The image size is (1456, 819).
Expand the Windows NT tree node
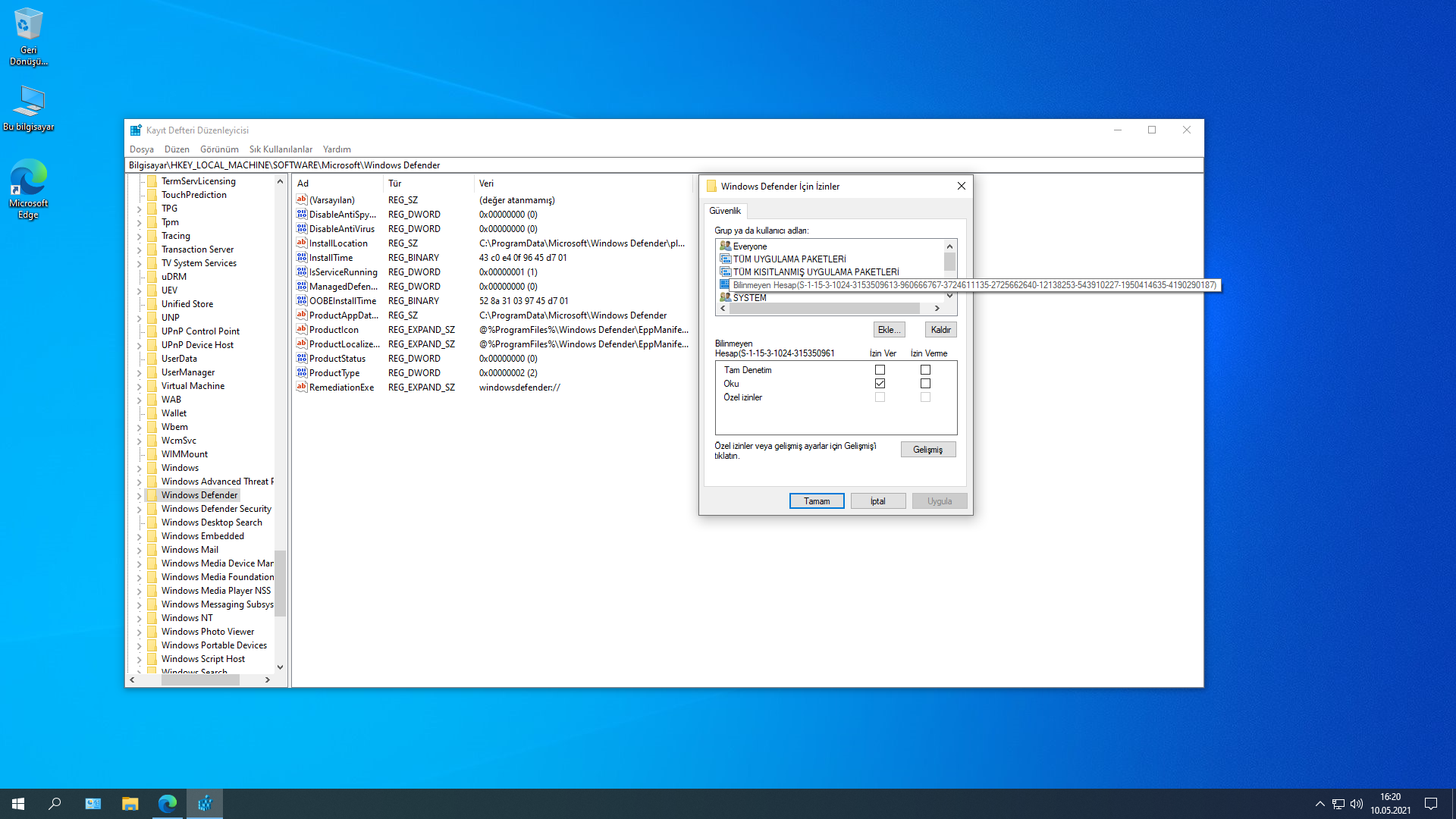click(x=140, y=619)
